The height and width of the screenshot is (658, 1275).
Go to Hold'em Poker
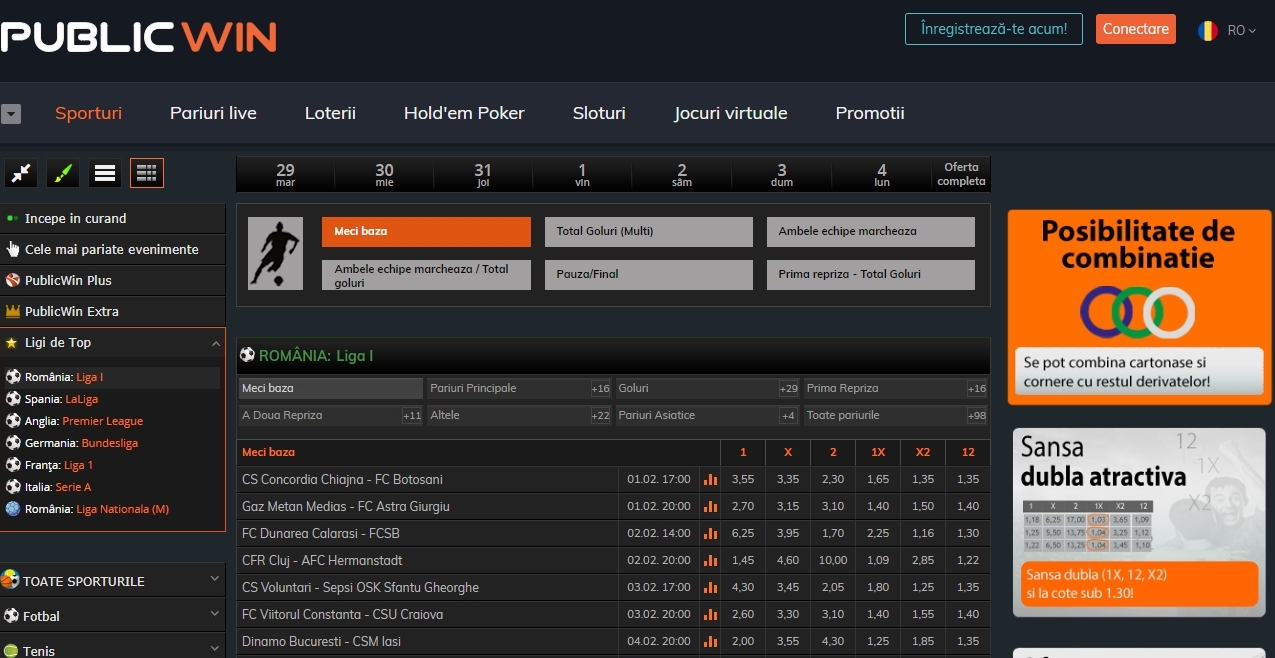pos(464,113)
